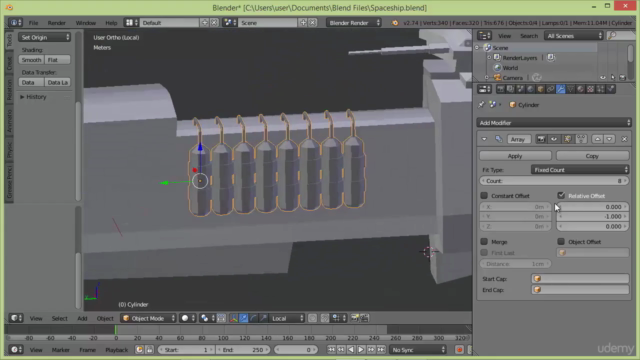The image size is (640, 360).
Task: Open the Constraints chain-link properties tab
Action: pos(550,89)
